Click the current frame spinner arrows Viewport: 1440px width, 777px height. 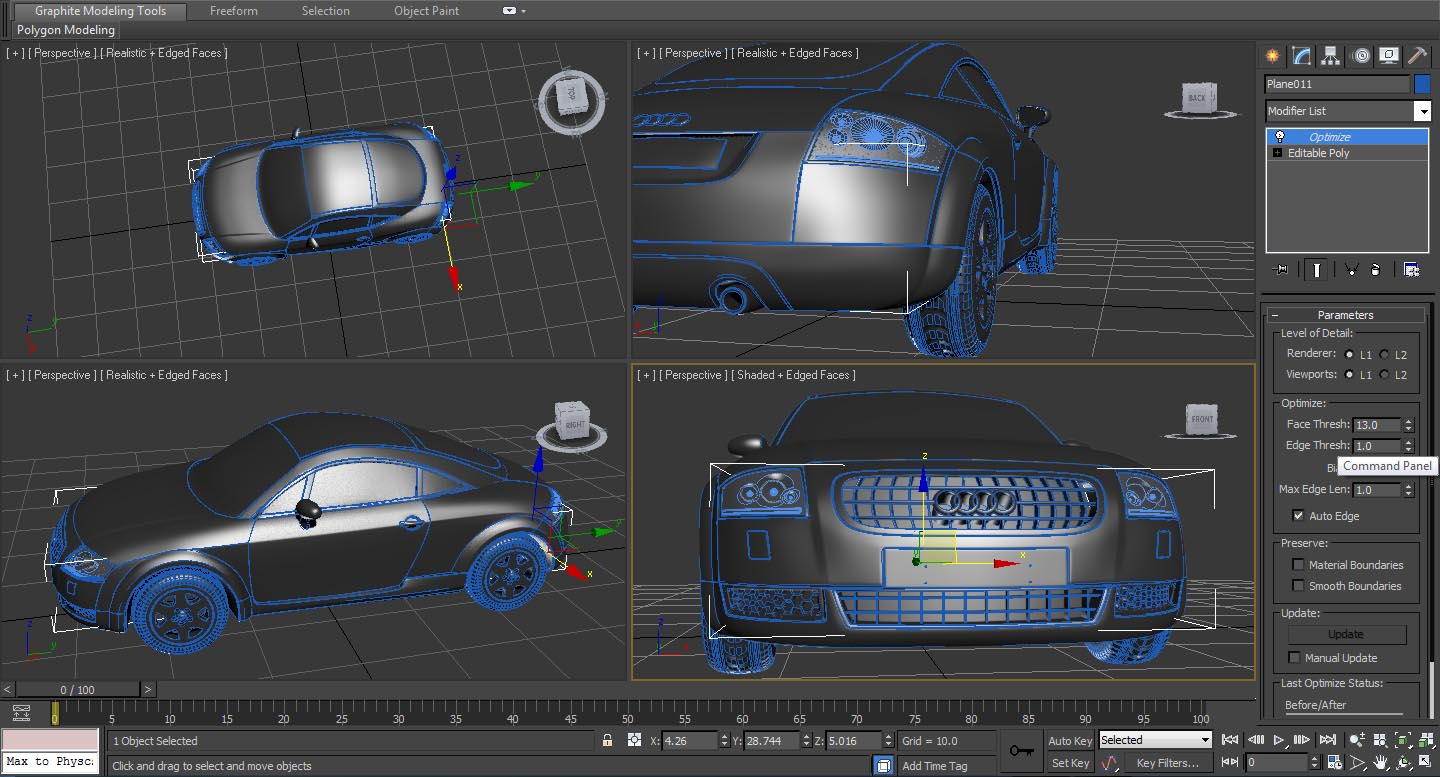coord(1315,762)
